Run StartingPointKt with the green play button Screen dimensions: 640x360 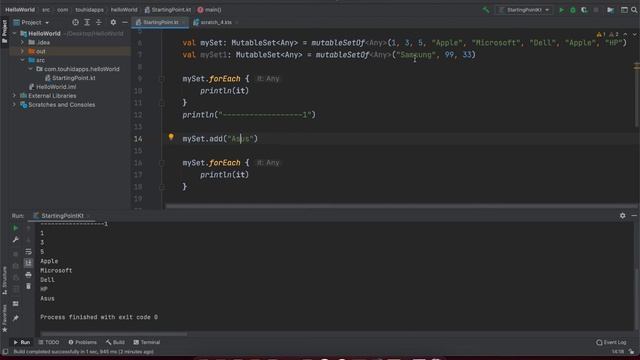(561, 10)
